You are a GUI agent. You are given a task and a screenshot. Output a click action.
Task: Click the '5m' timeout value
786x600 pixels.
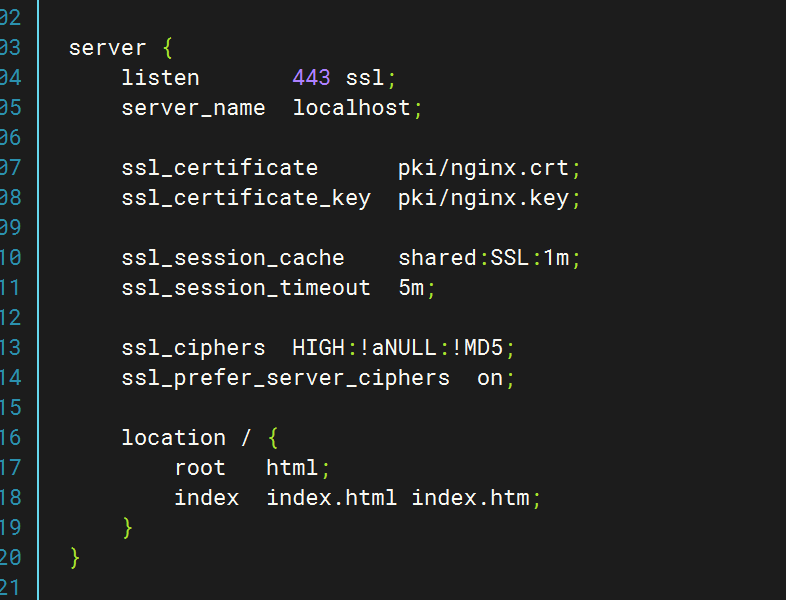(411, 288)
